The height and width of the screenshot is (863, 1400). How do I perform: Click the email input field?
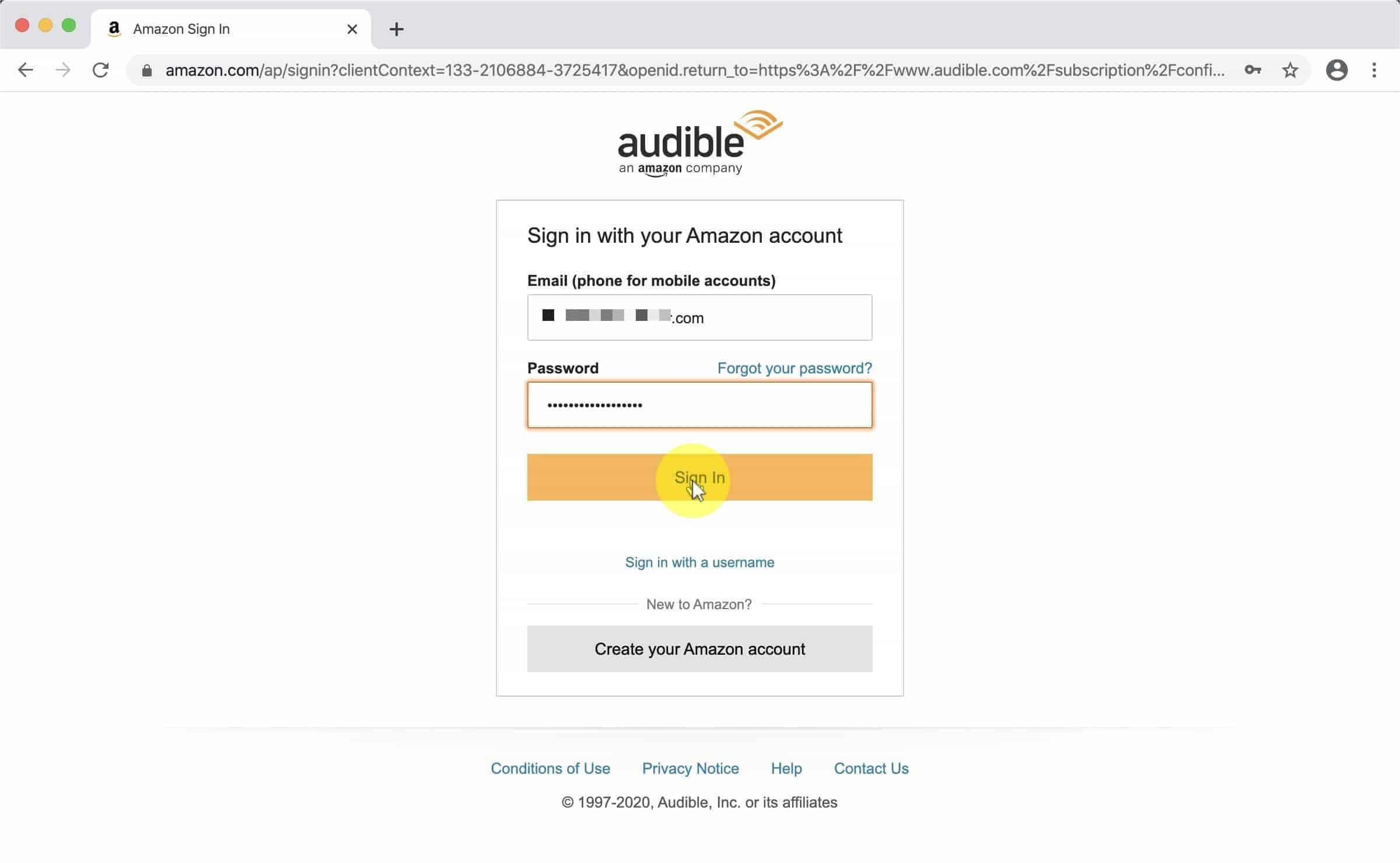click(700, 317)
